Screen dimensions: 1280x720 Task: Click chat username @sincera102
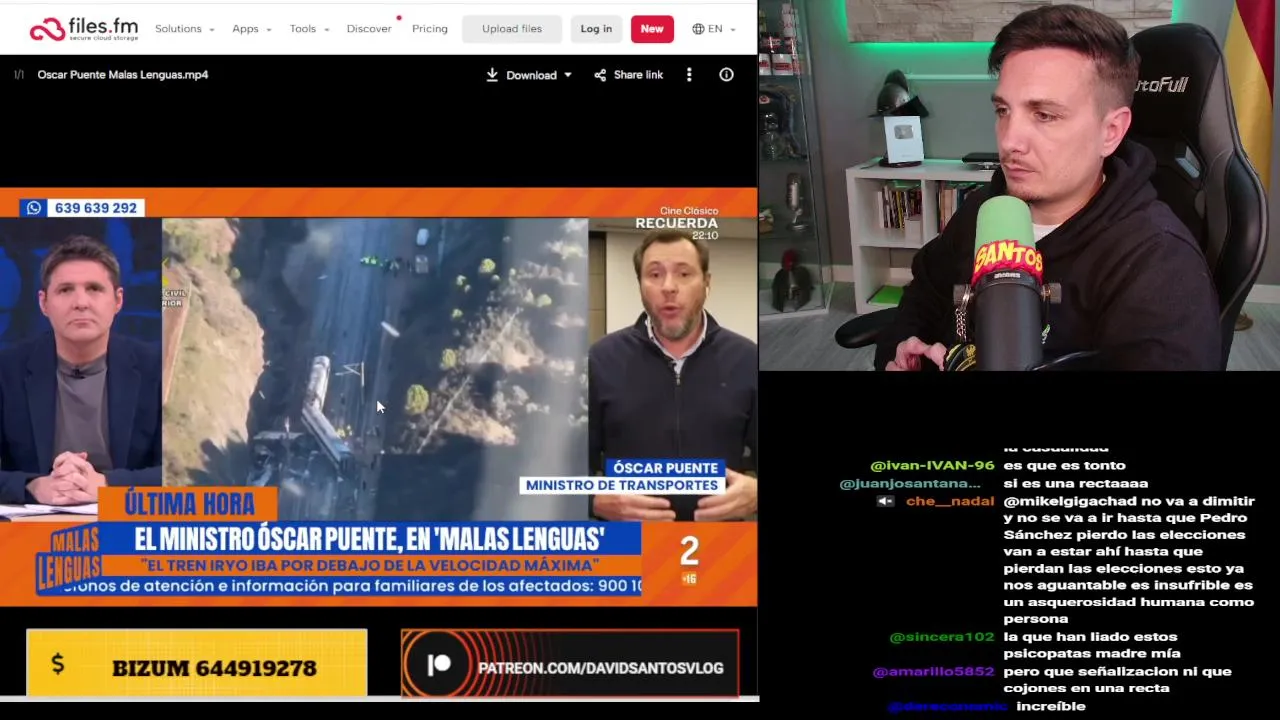(x=942, y=637)
